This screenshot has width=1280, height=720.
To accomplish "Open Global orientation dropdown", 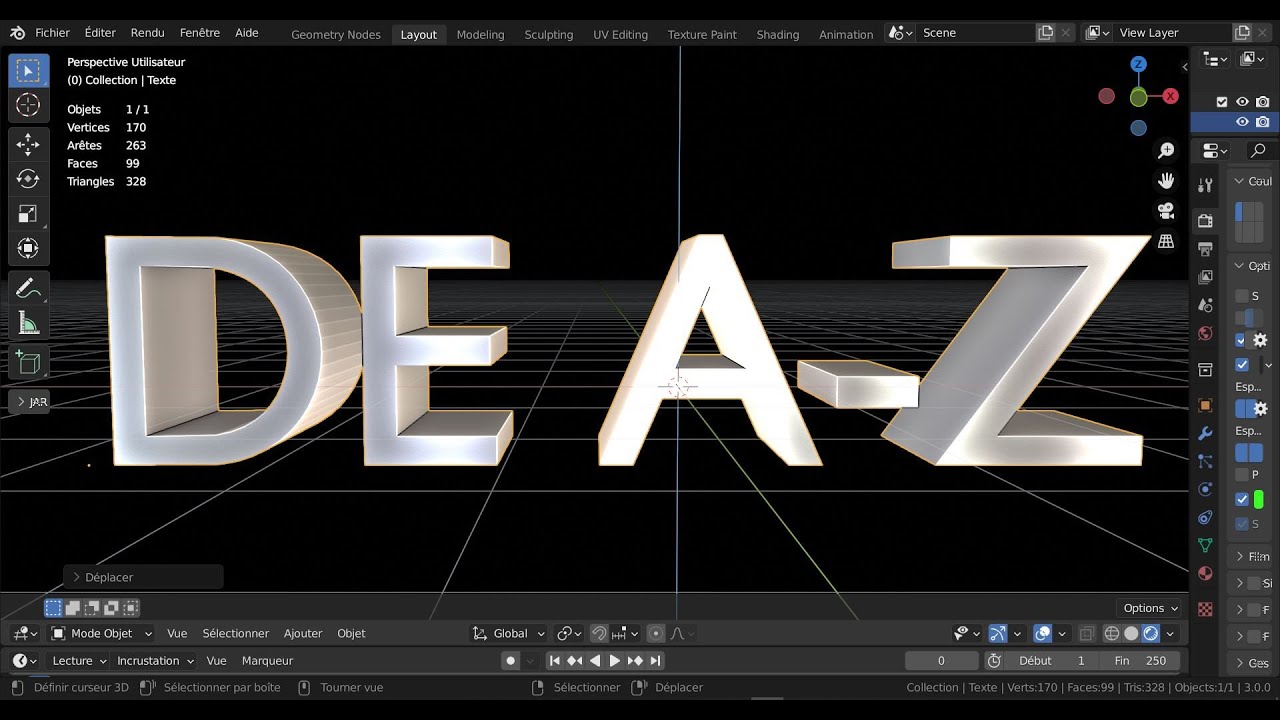I will (509, 633).
